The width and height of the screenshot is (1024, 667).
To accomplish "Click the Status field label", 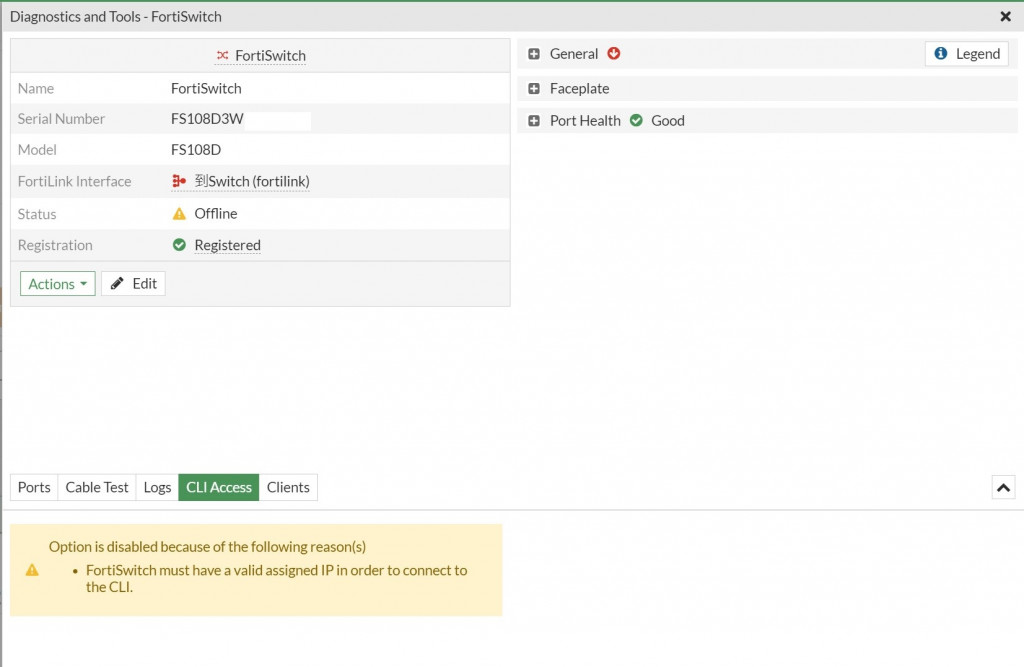I will click(37, 214).
